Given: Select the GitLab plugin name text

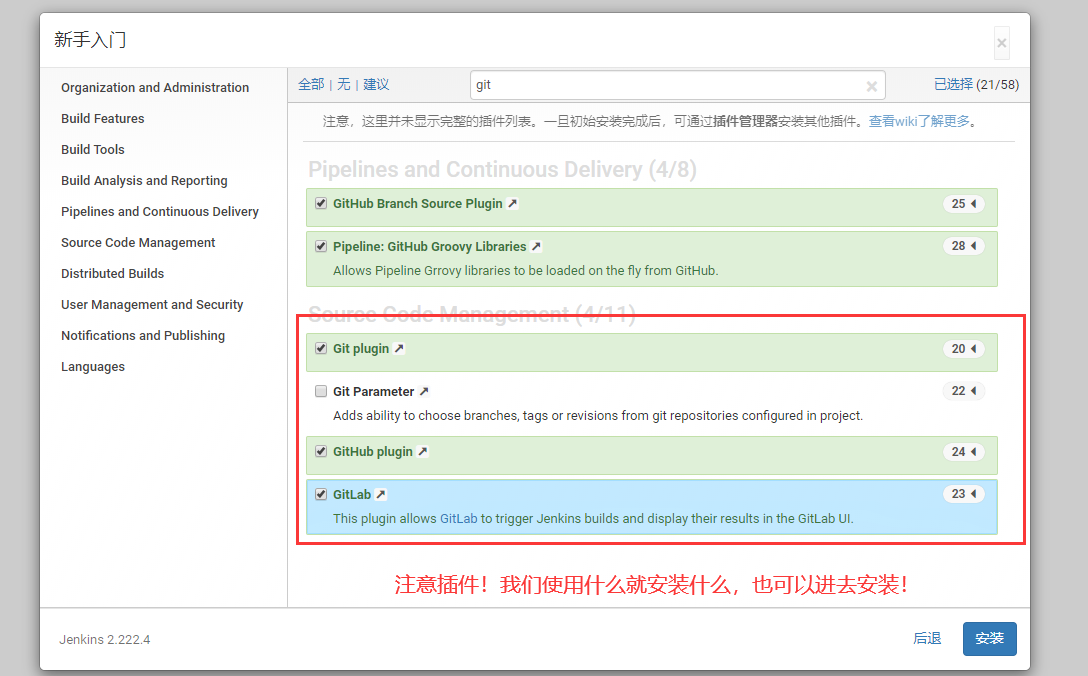Looking at the screenshot, I should pyautogui.click(x=352, y=494).
